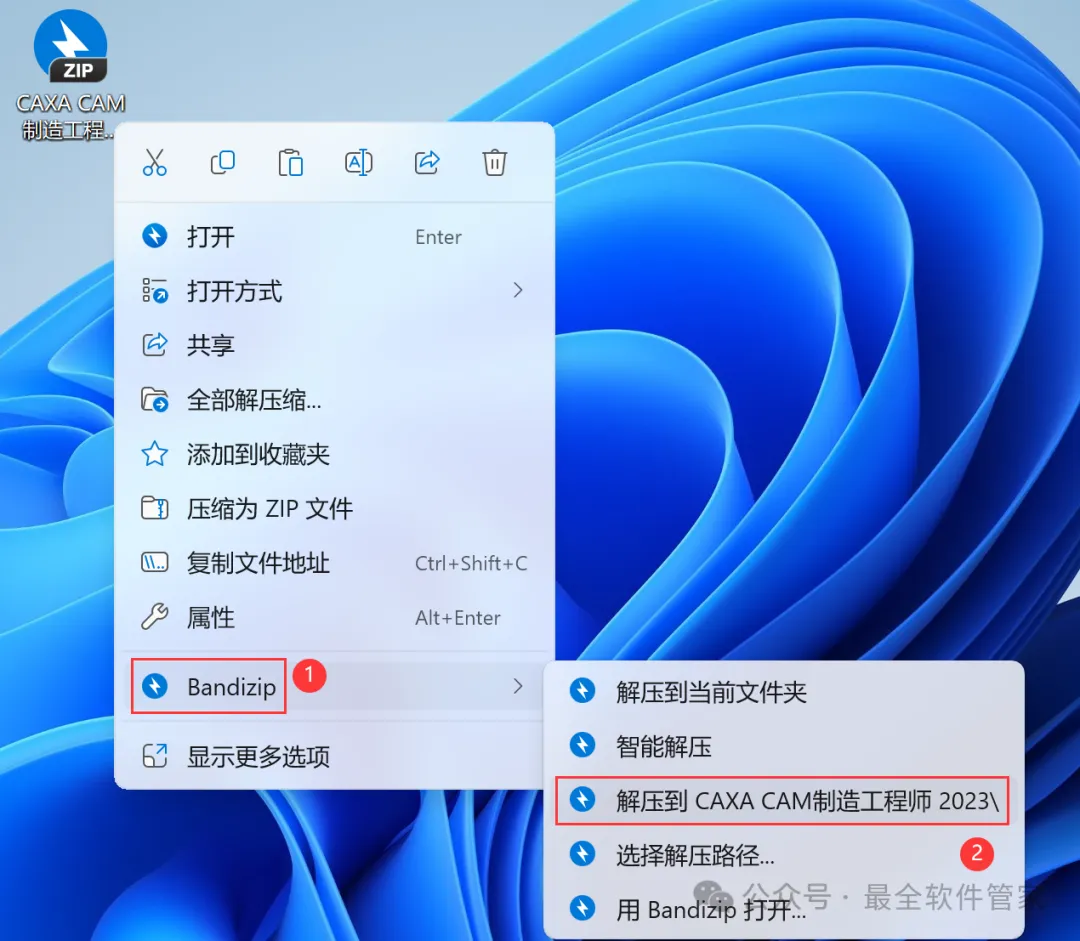Click the Share icon in top row

(426, 163)
